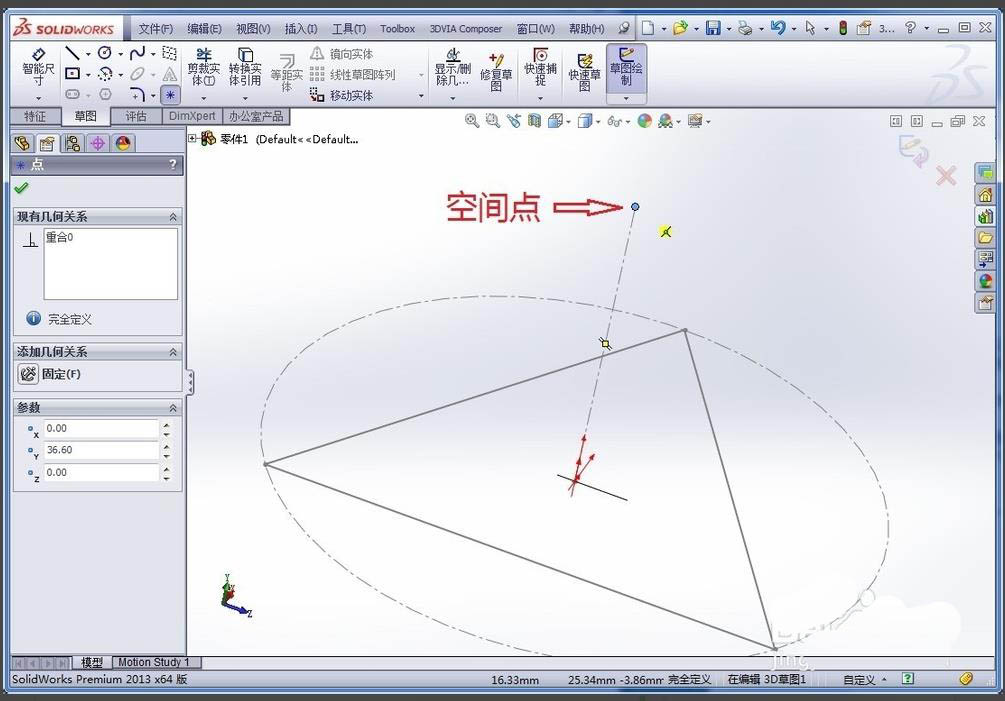This screenshot has height=701, width=1005.
Task: Click the X coordinate input field
Action: click(x=101, y=428)
